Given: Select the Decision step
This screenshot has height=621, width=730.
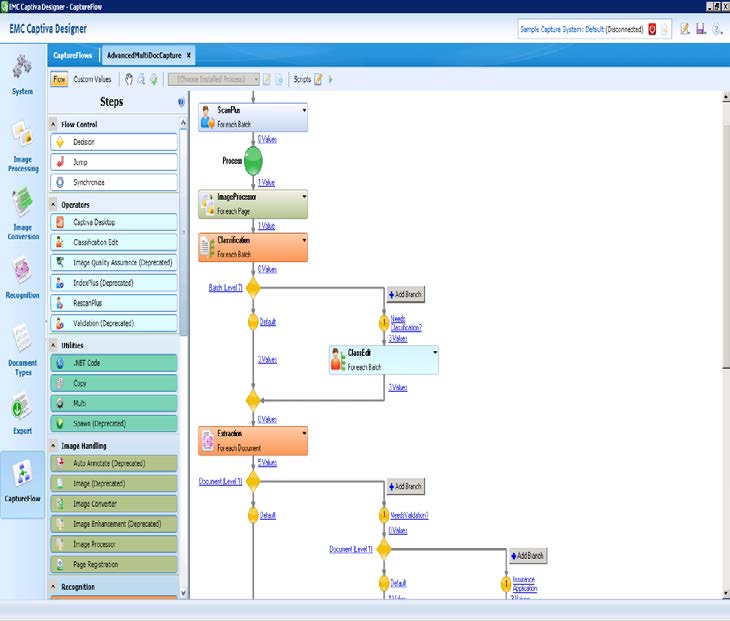Looking at the screenshot, I should 114,142.
